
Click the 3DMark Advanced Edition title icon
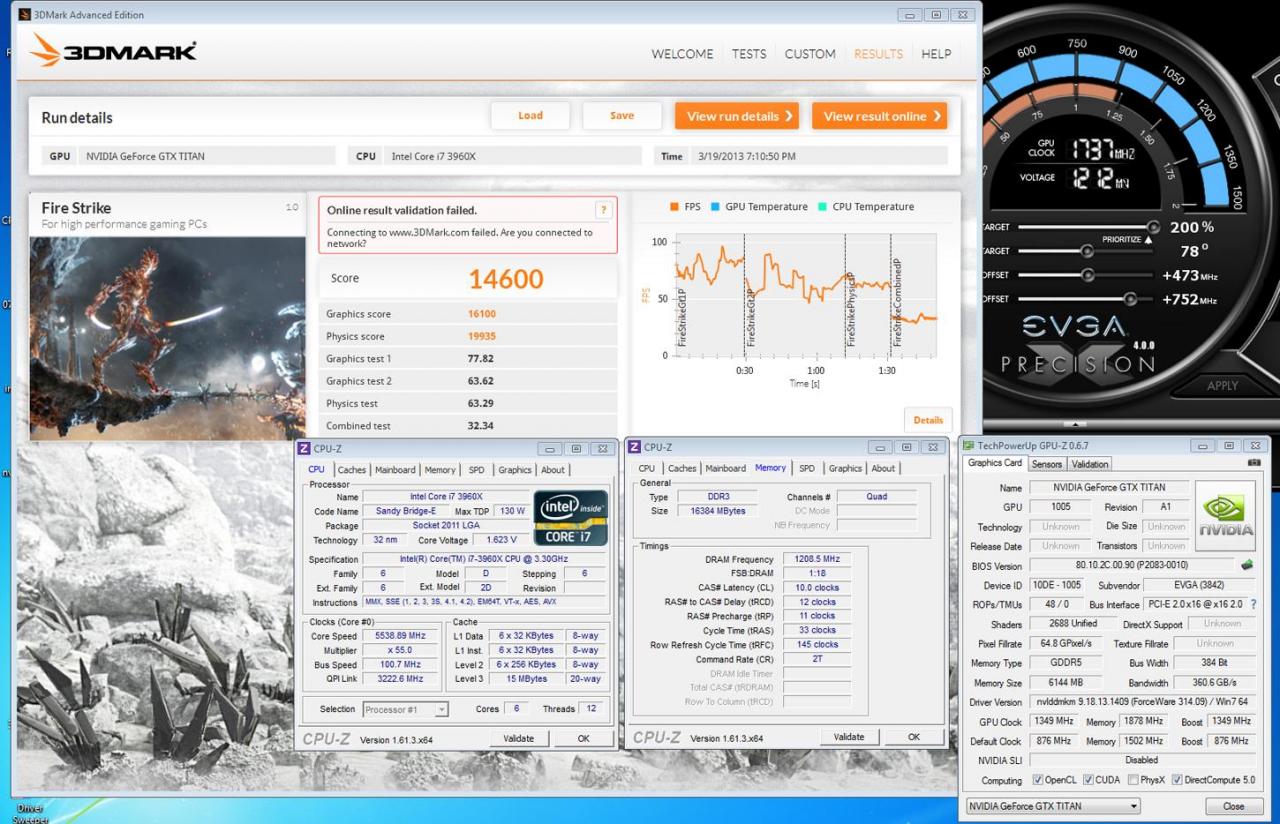(24, 14)
